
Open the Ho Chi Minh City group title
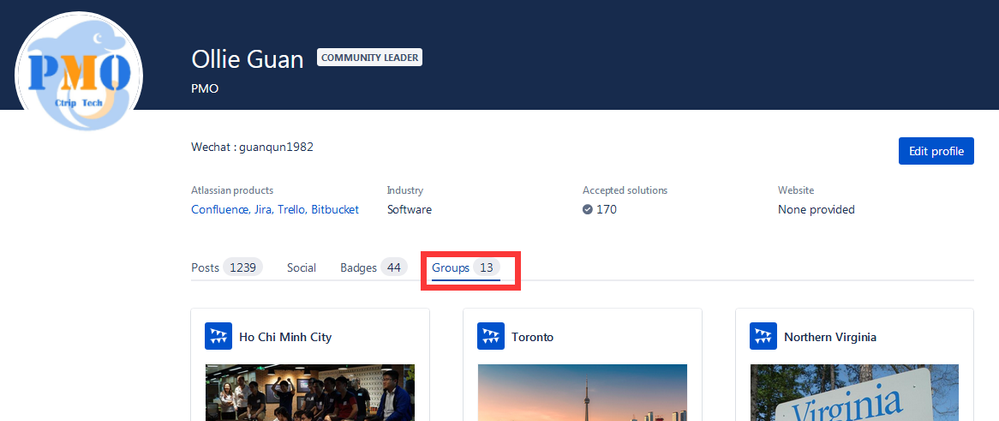click(x=285, y=337)
